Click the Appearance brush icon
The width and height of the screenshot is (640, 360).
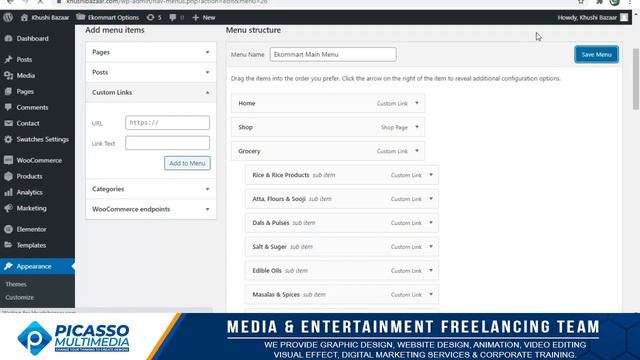click(x=9, y=267)
